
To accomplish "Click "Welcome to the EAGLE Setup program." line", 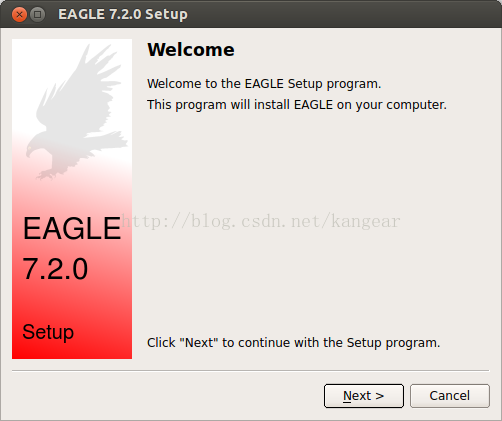I will [x=264, y=84].
